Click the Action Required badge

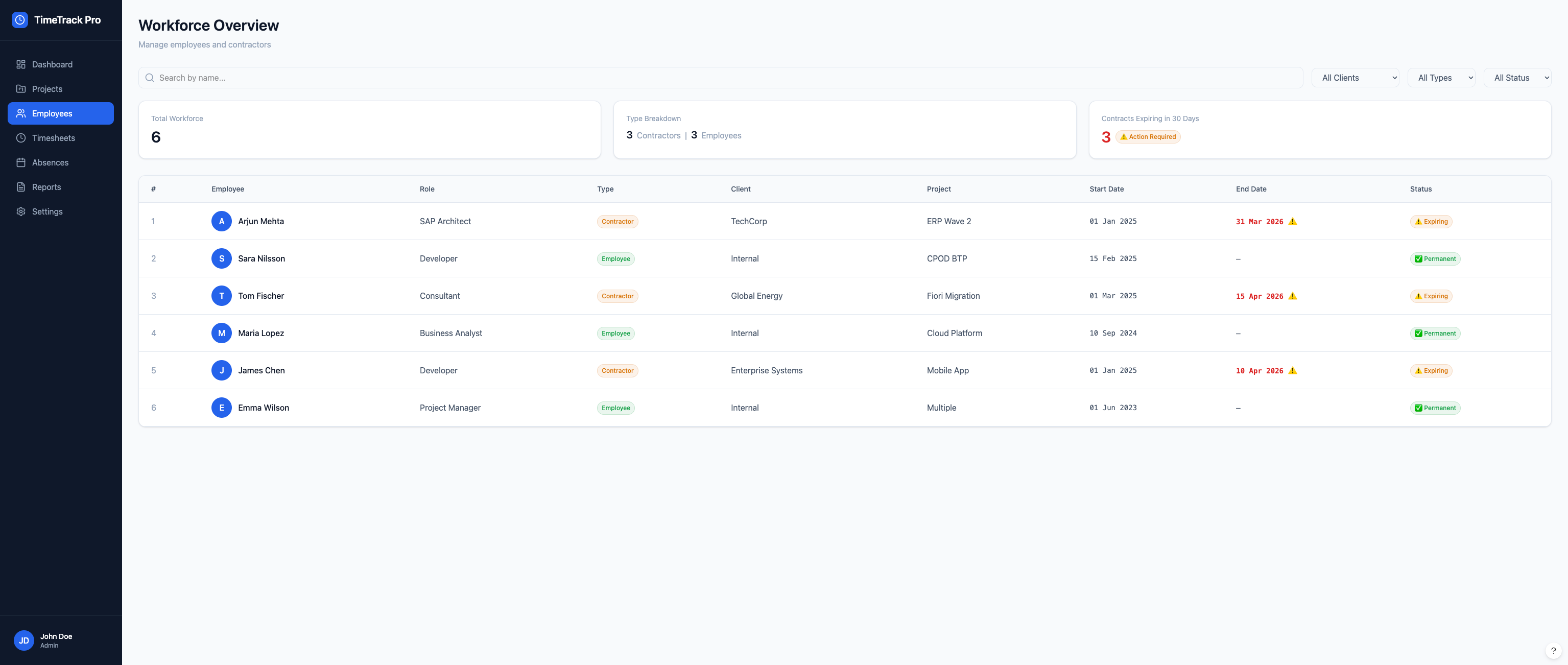1148,136
